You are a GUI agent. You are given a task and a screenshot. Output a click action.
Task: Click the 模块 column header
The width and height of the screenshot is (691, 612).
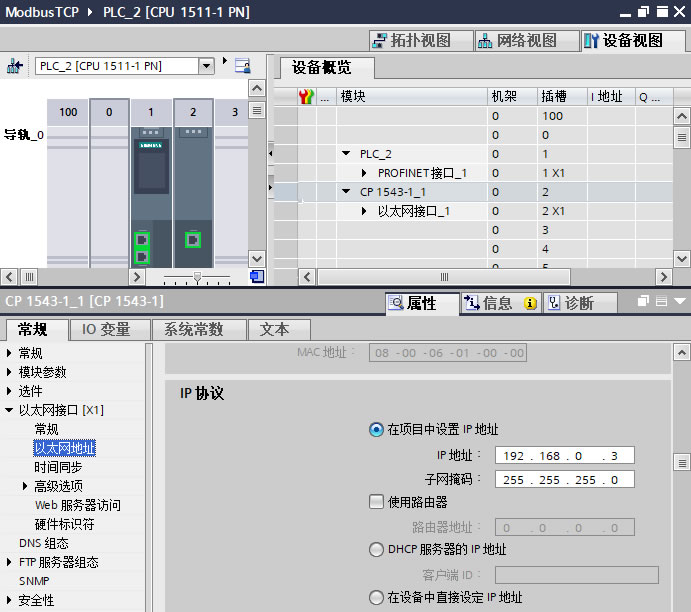(x=412, y=96)
